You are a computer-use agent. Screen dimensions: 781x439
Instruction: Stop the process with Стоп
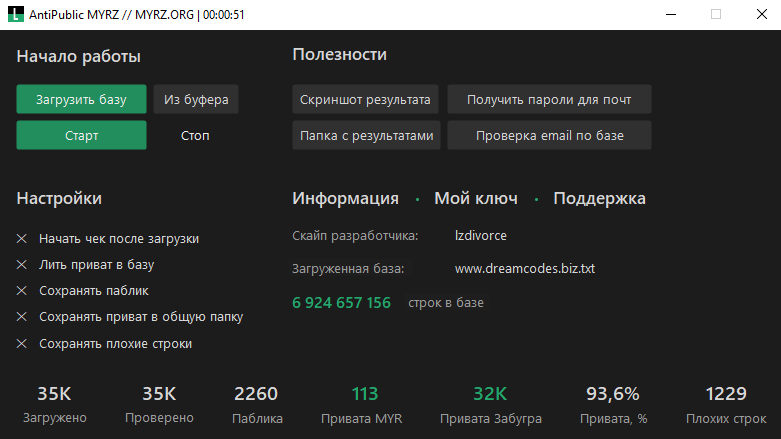[x=195, y=135]
